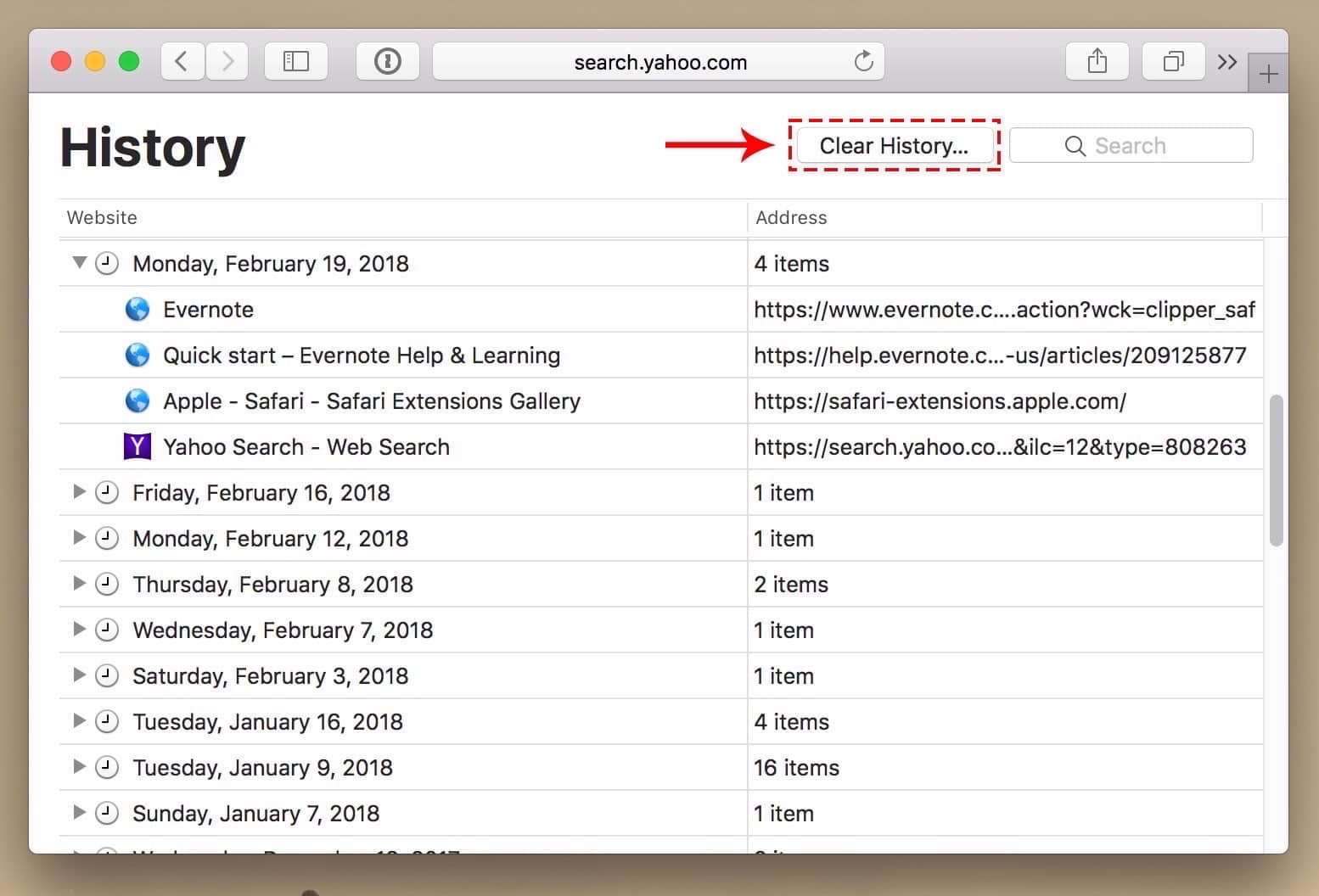Sort by the Address column header
1319x896 pixels.
click(1005, 217)
